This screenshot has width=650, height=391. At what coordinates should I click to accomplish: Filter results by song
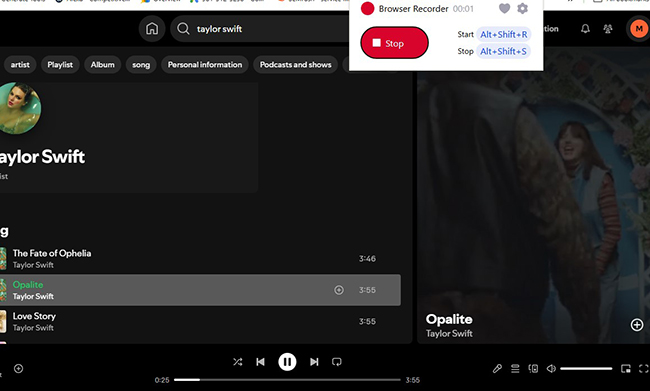(x=141, y=65)
